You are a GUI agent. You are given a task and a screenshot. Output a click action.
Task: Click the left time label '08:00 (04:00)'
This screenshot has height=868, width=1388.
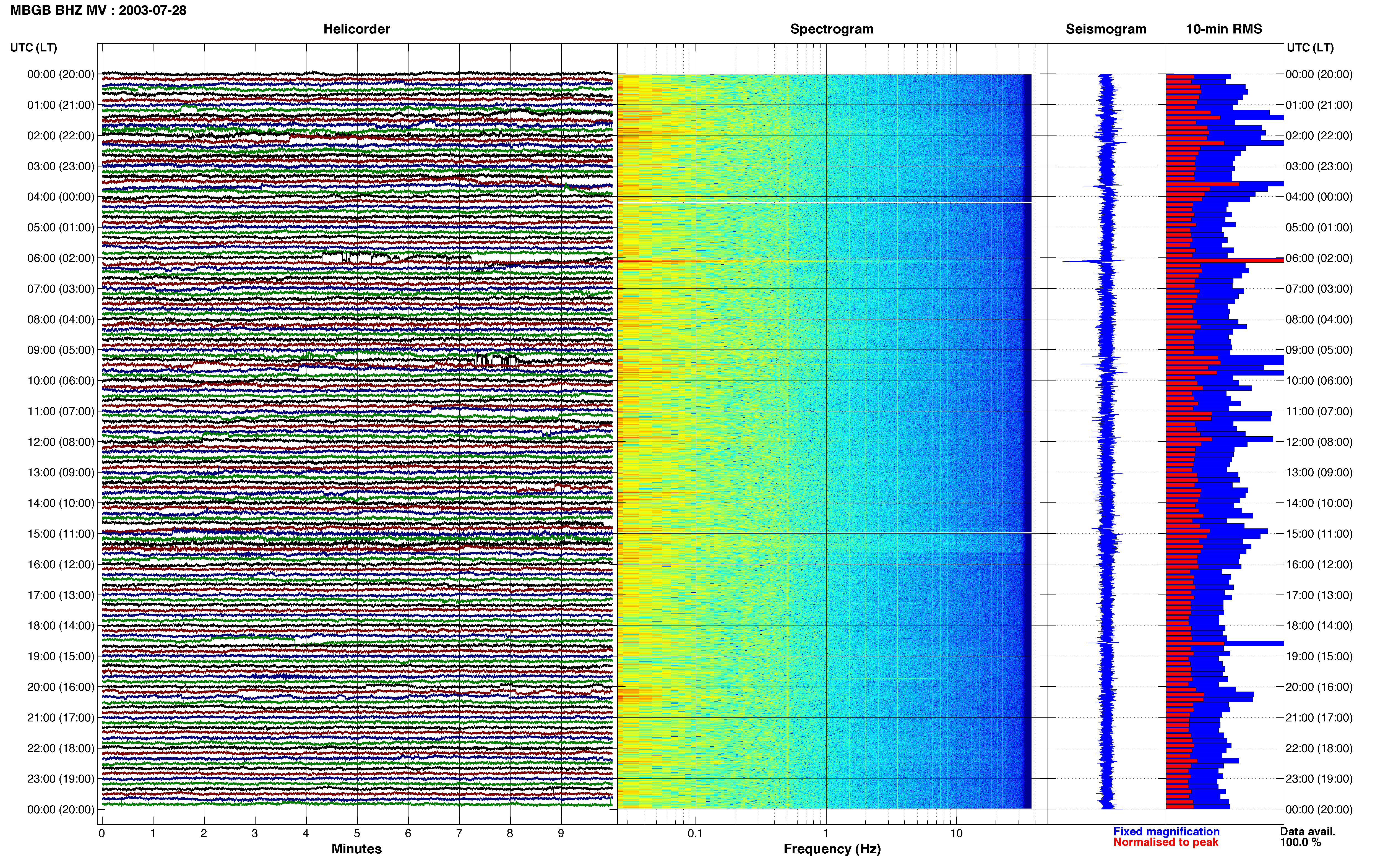pyautogui.click(x=61, y=319)
